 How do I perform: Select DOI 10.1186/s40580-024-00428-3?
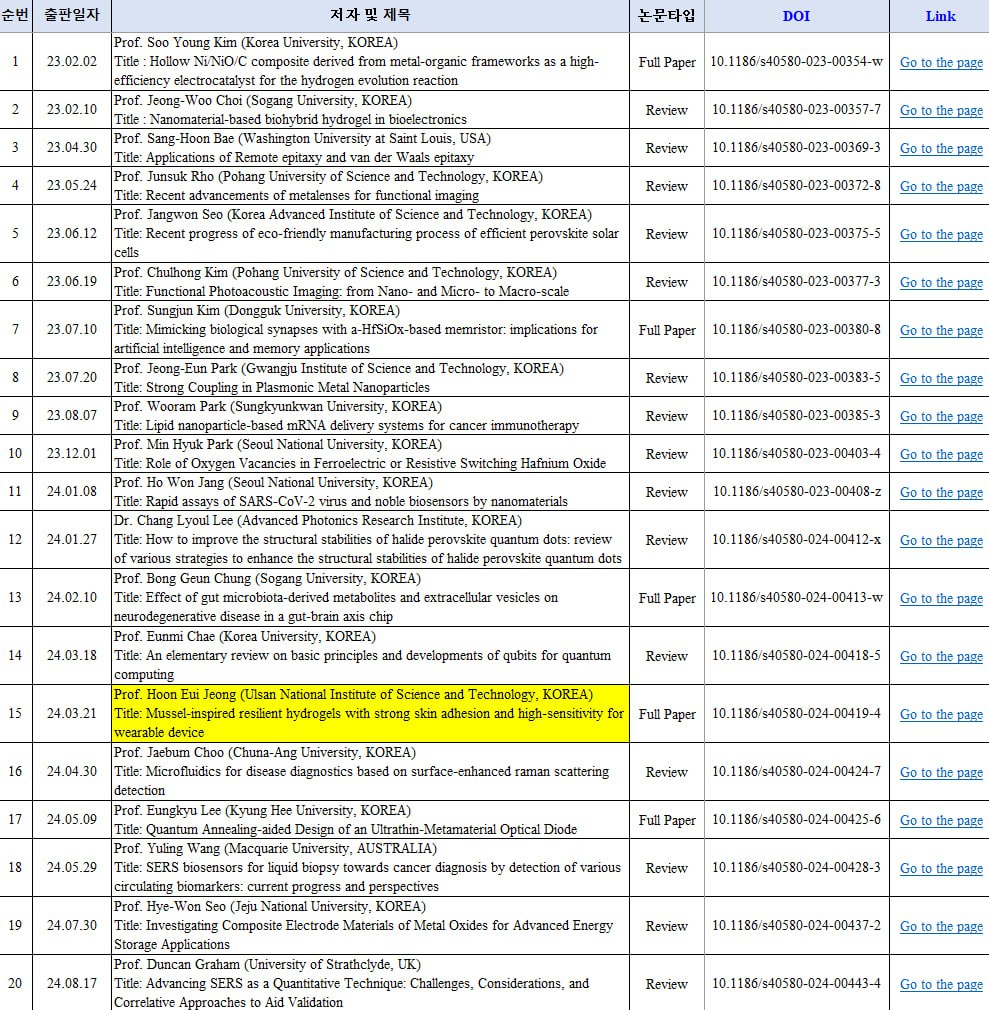click(796, 868)
